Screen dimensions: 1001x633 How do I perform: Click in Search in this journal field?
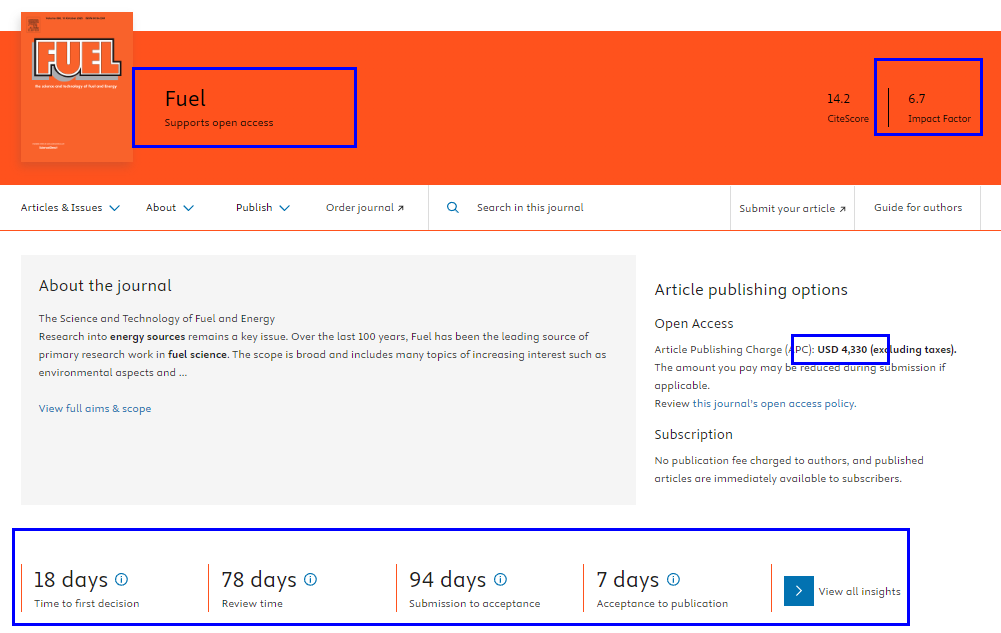tap(580, 208)
